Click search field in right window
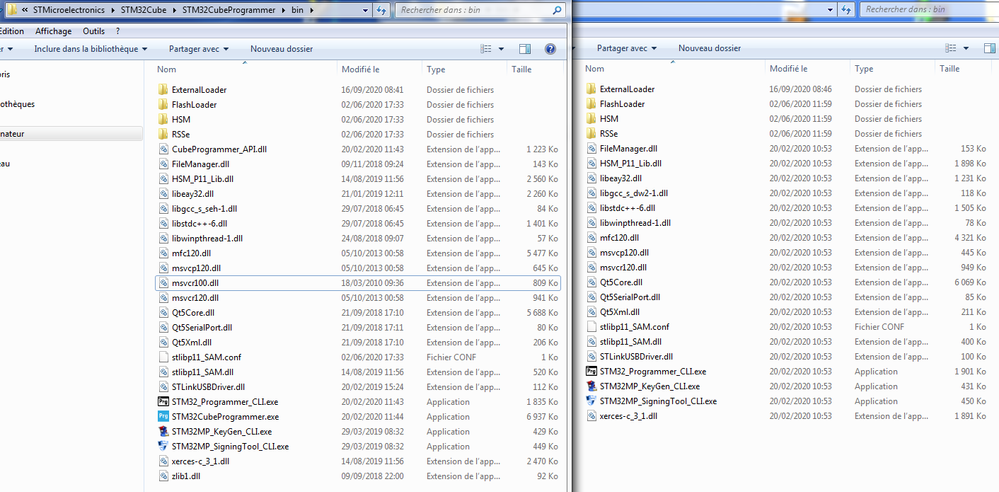999x492 pixels. pos(930,10)
